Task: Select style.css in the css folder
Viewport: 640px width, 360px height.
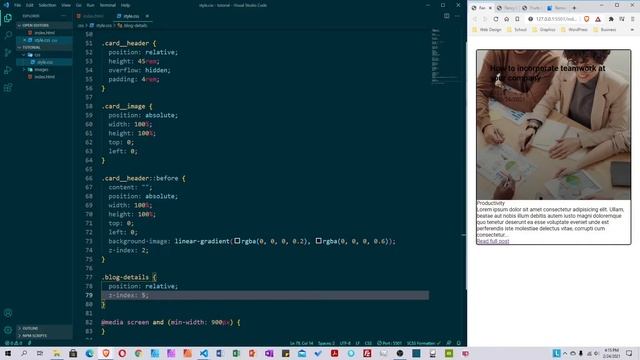Action: 44,62
